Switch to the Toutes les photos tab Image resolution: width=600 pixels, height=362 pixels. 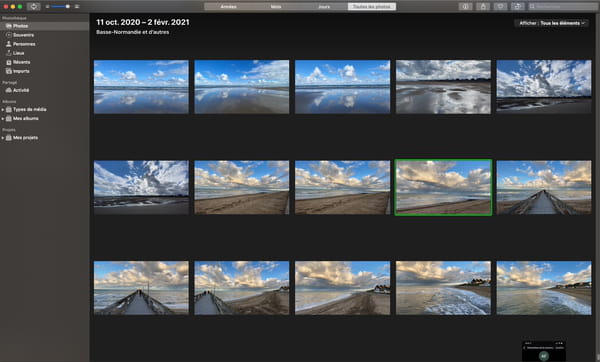point(372,7)
